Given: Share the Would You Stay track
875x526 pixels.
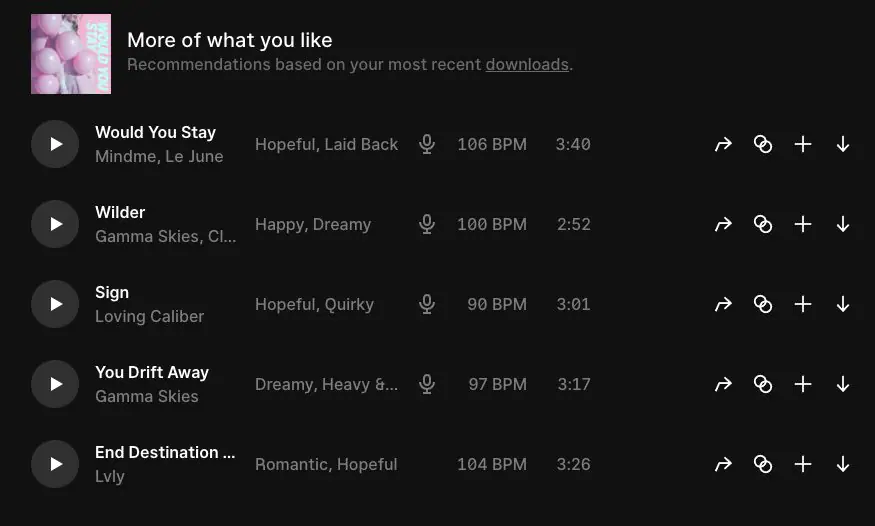Looking at the screenshot, I should pos(723,144).
